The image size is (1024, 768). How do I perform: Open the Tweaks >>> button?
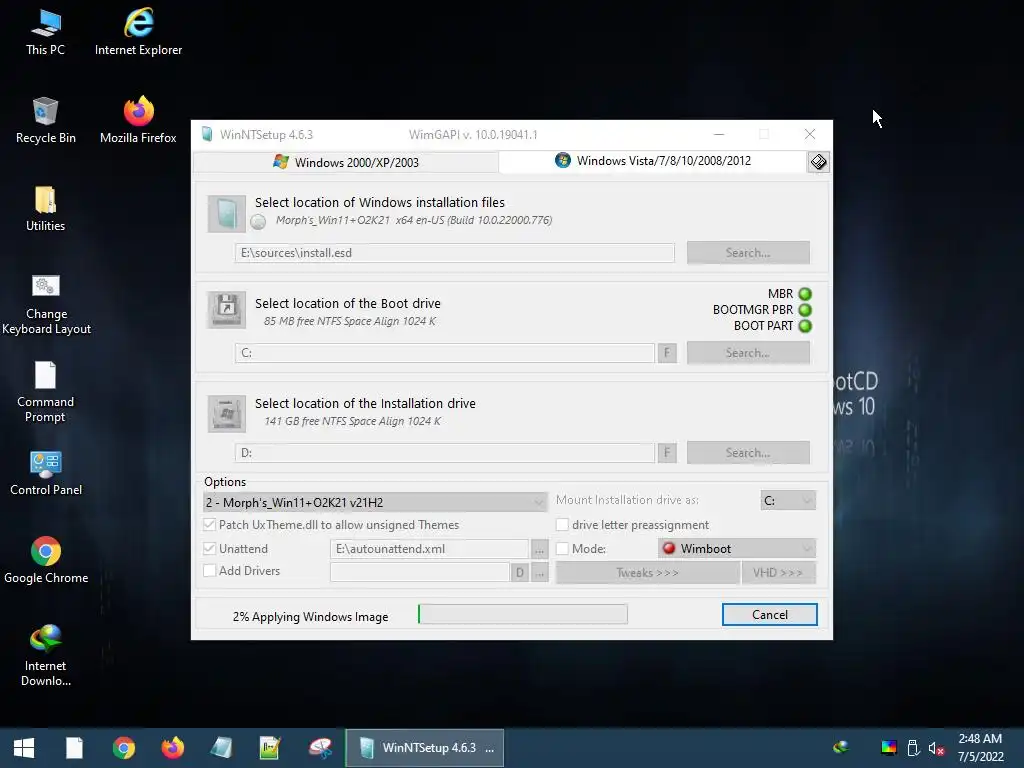click(647, 573)
